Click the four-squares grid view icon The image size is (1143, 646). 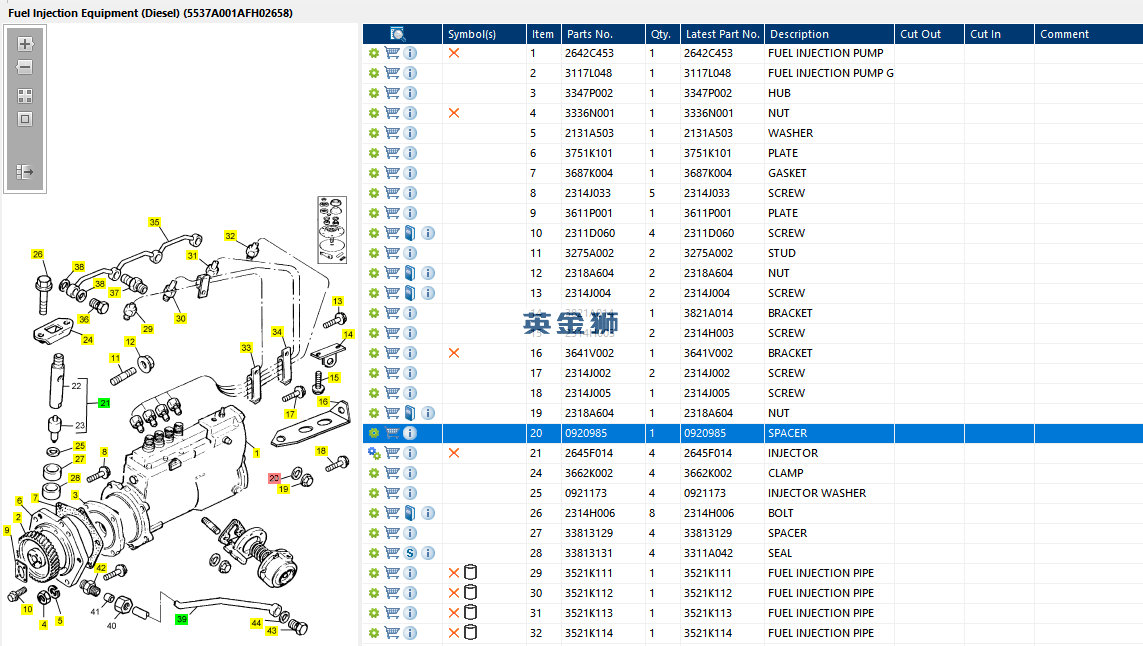[x=25, y=96]
